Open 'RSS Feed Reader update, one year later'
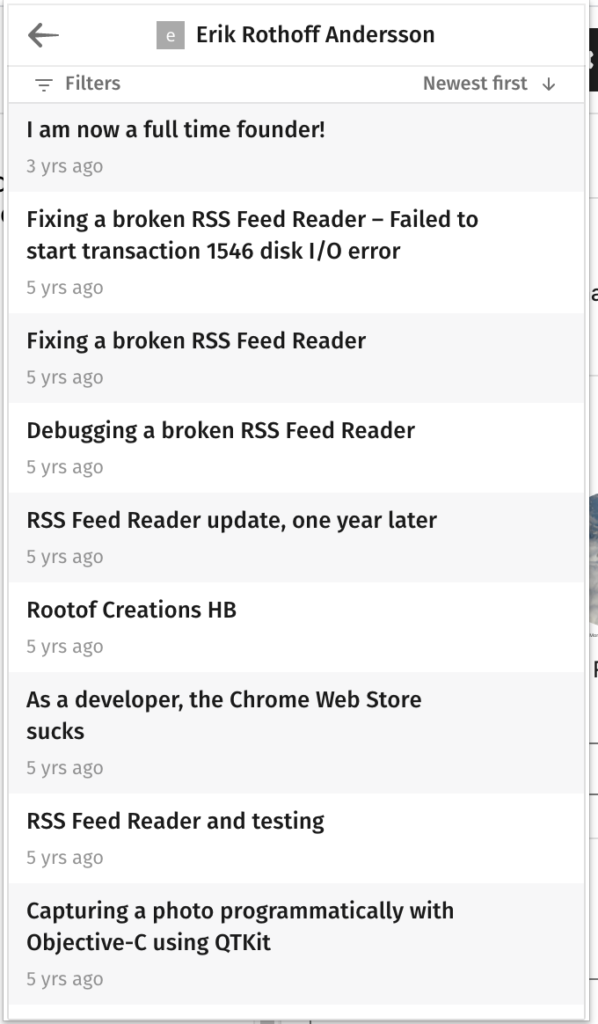Image resolution: width=598 pixels, height=1024 pixels. point(296,537)
